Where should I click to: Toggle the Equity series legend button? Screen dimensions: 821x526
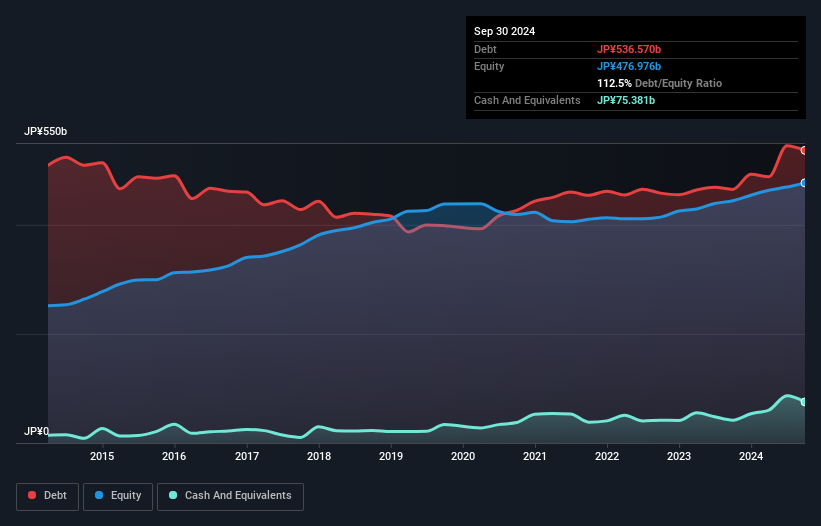118,496
